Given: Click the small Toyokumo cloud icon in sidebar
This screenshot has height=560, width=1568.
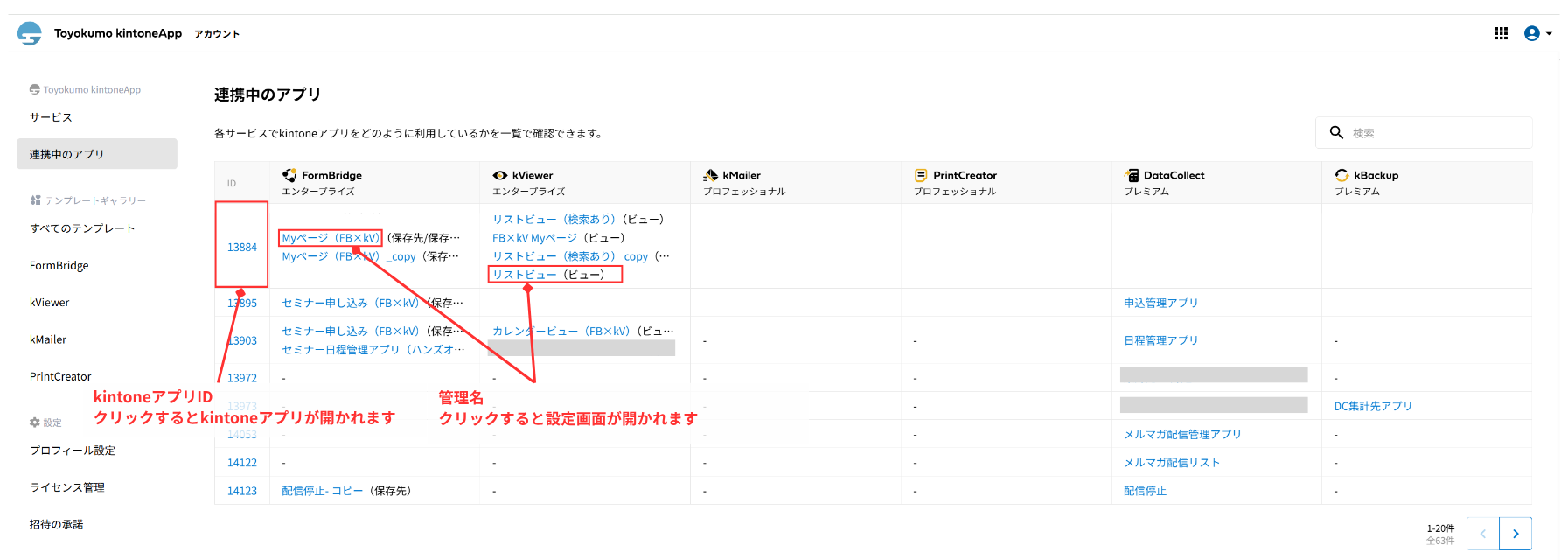Looking at the screenshot, I should point(35,89).
